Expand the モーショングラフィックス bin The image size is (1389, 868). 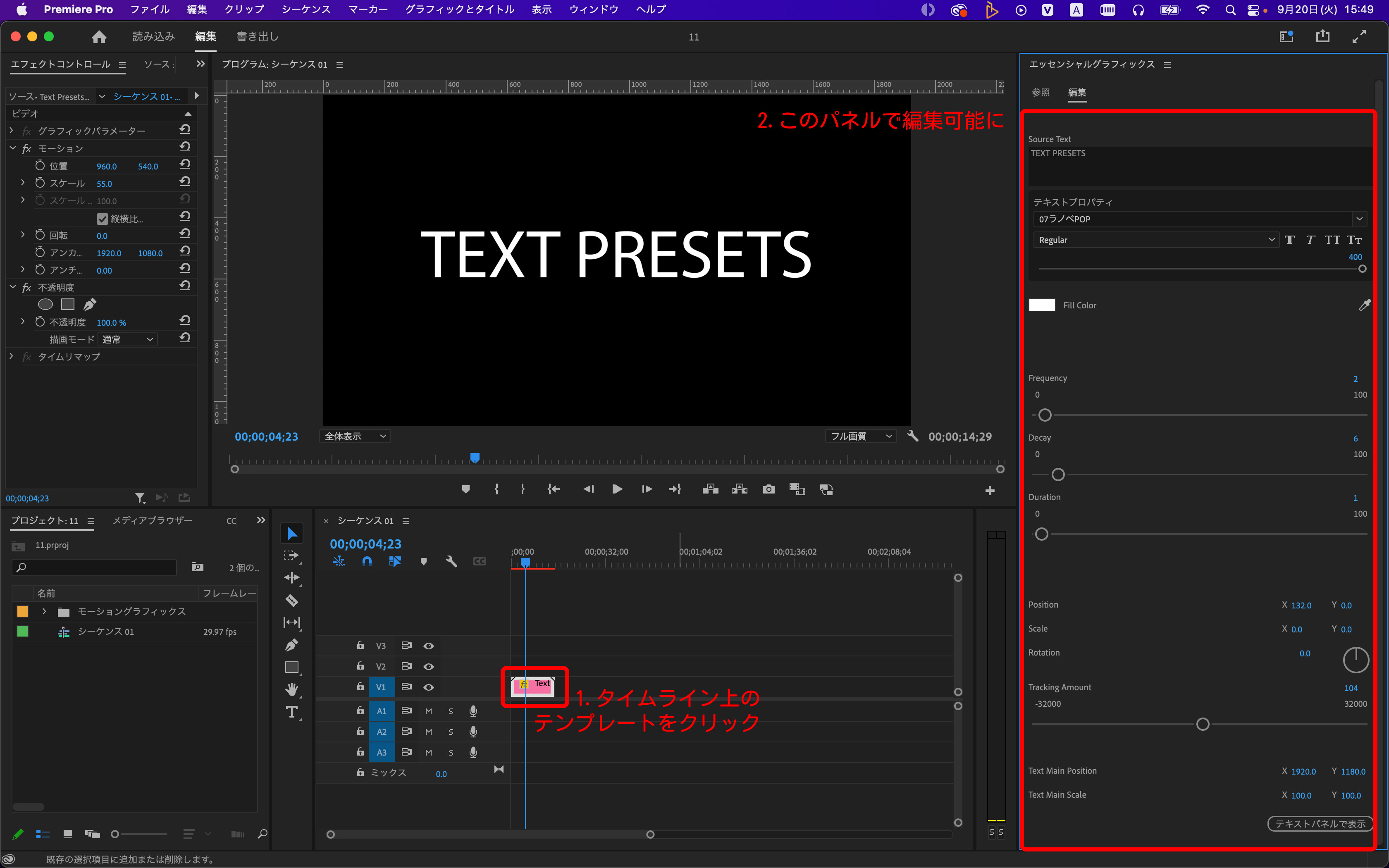44,611
